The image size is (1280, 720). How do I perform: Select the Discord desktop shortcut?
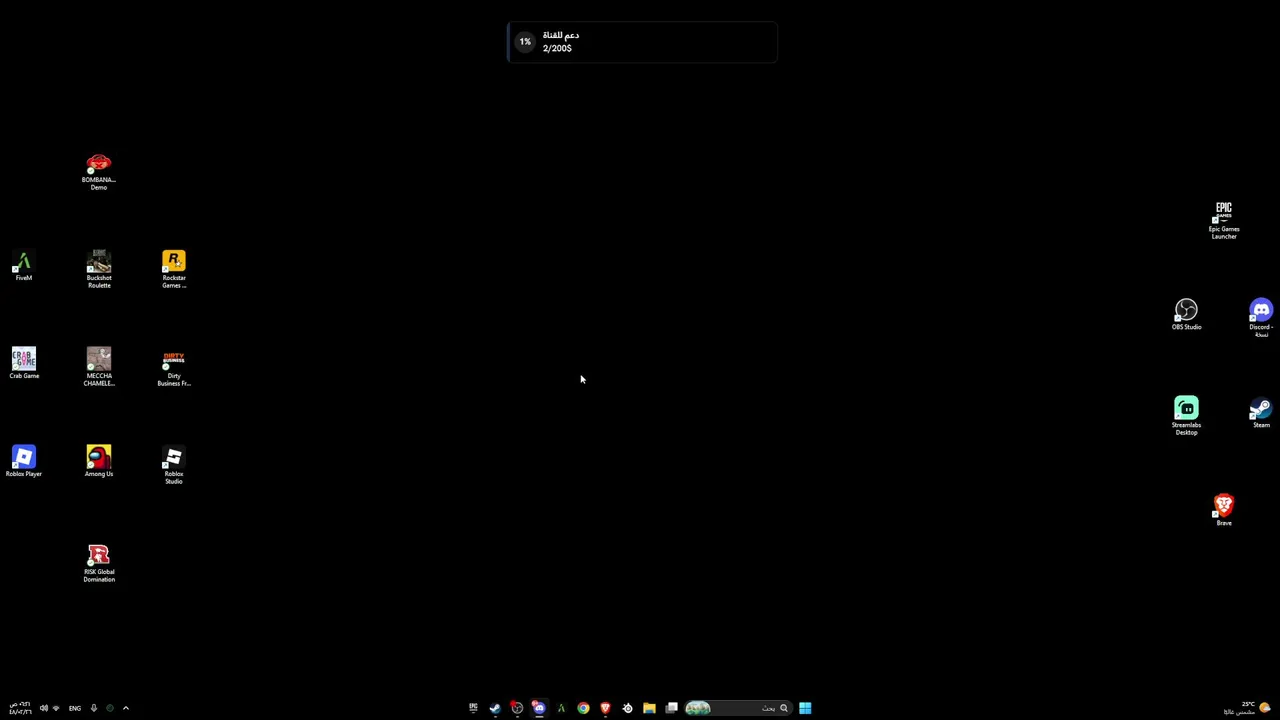click(1261, 319)
